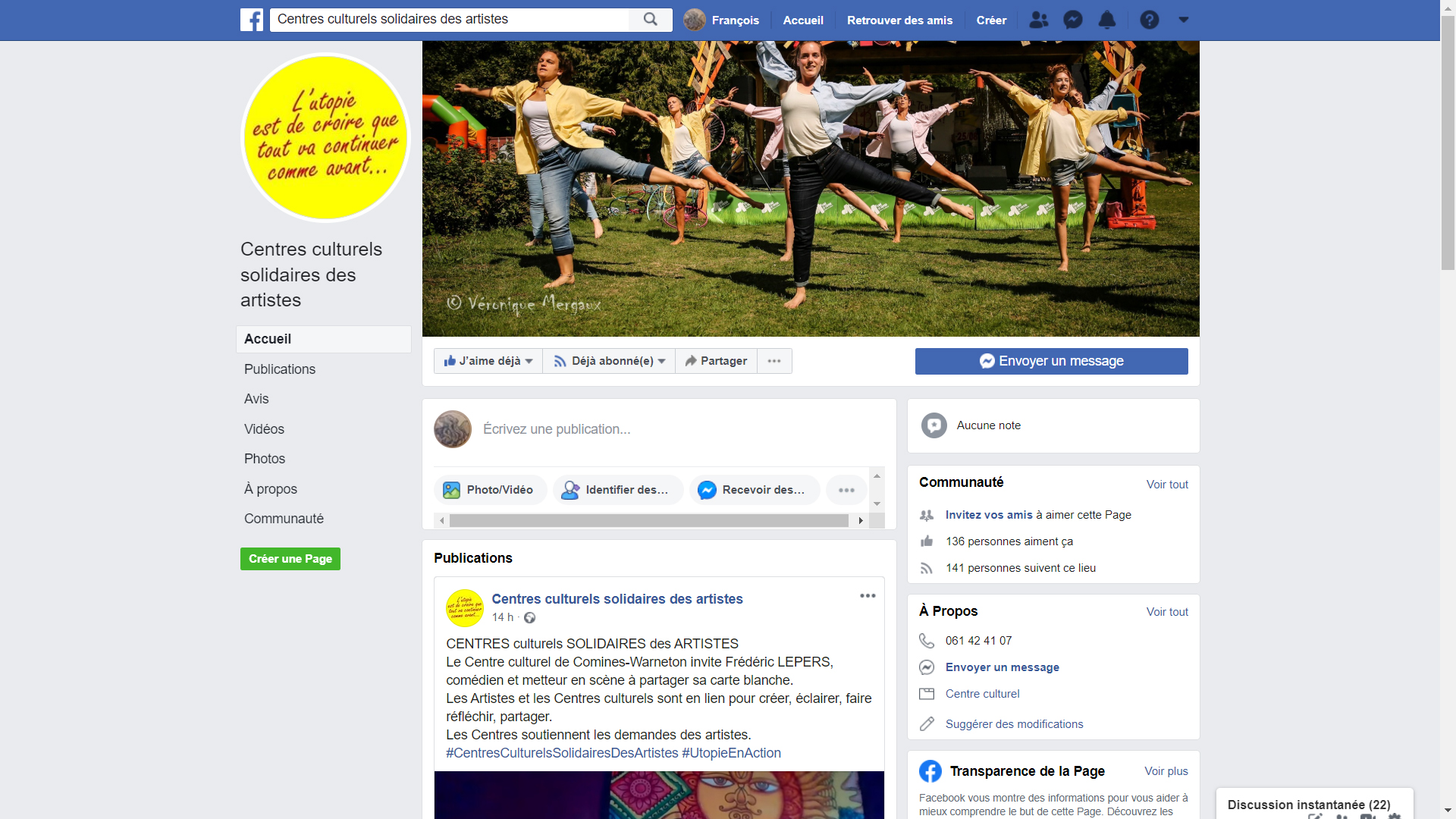Click the search magnifier icon
This screenshot has height=819, width=1456.
point(650,20)
